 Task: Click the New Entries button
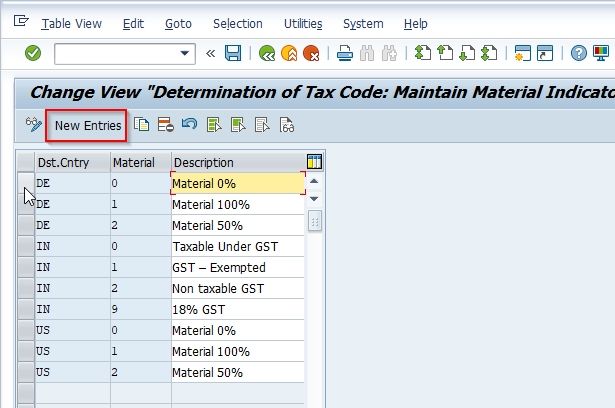(x=88, y=126)
